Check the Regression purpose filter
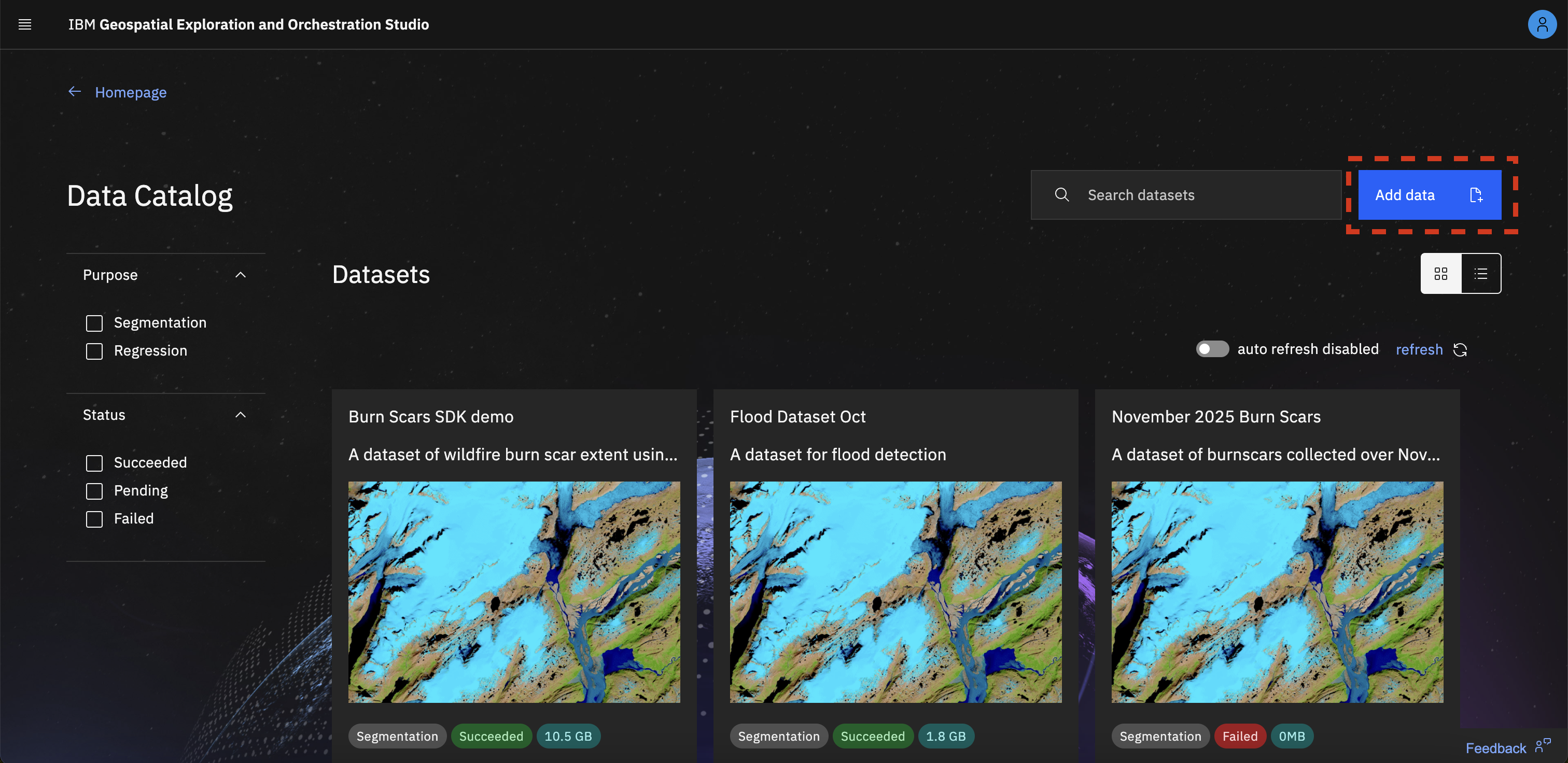 point(94,351)
